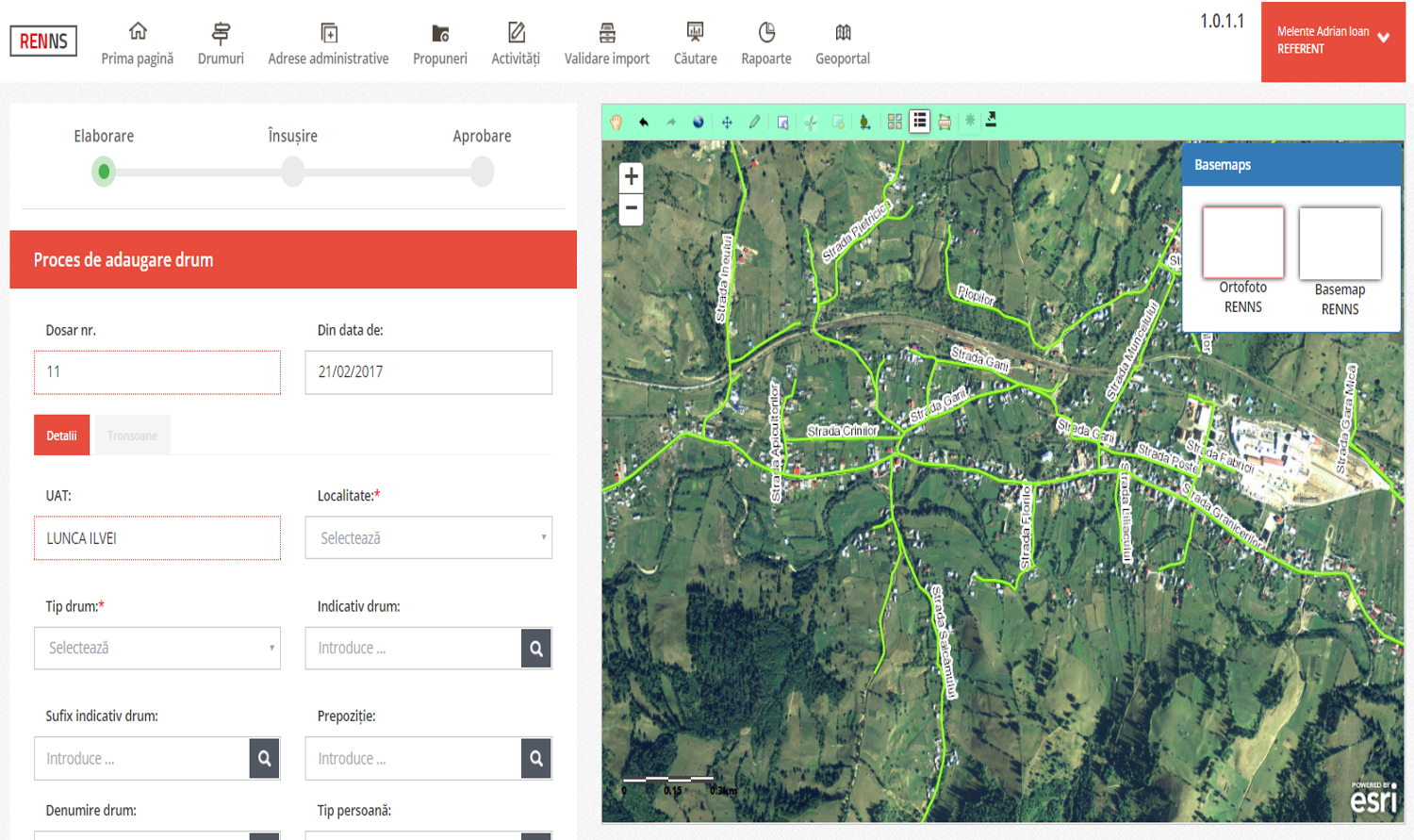
Task: Go to Rapoarte in the top navigation
Action: (766, 44)
